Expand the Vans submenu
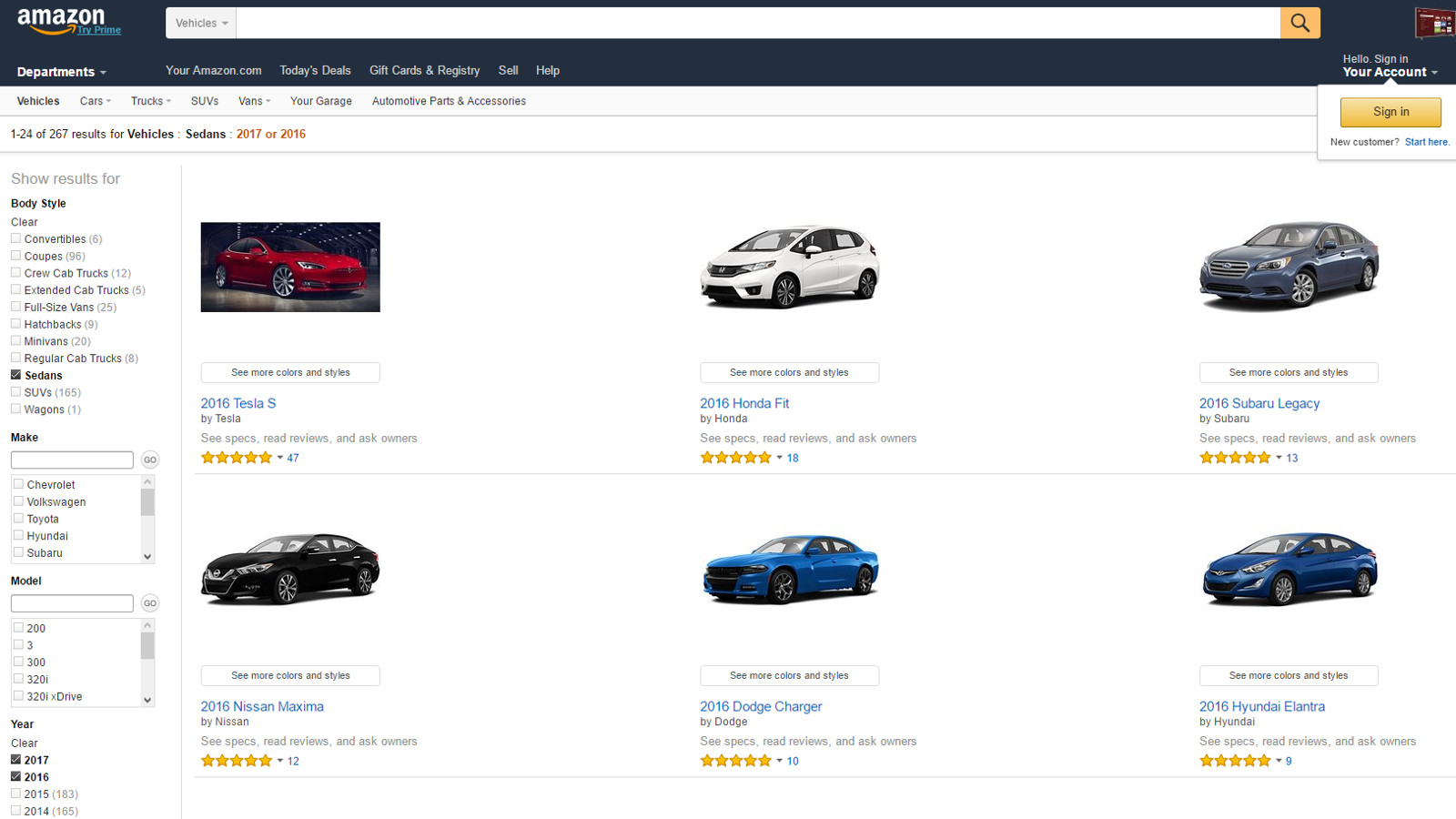Viewport: 1456px width, 819px height. click(254, 101)
